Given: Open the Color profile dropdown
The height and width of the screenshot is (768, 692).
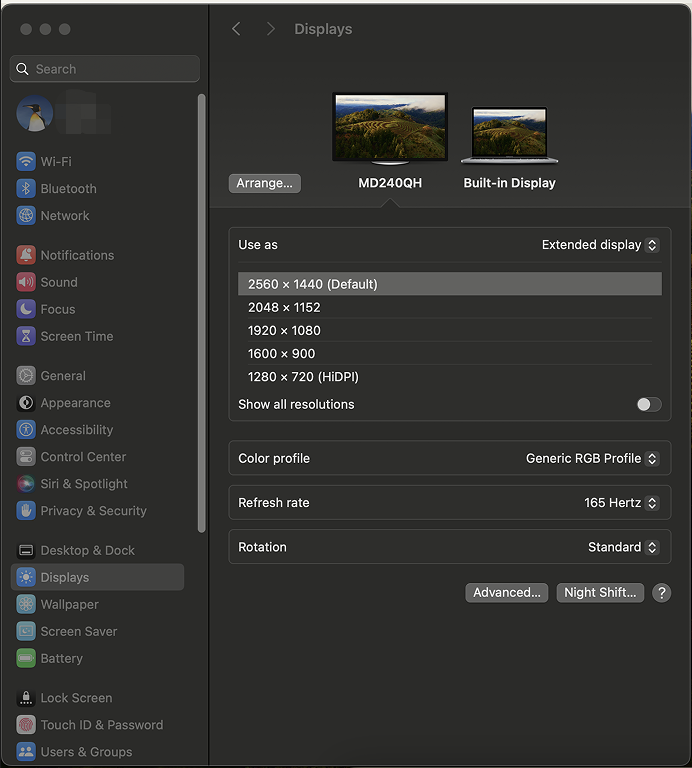Looking at the screenshot, I should point(592,458).
